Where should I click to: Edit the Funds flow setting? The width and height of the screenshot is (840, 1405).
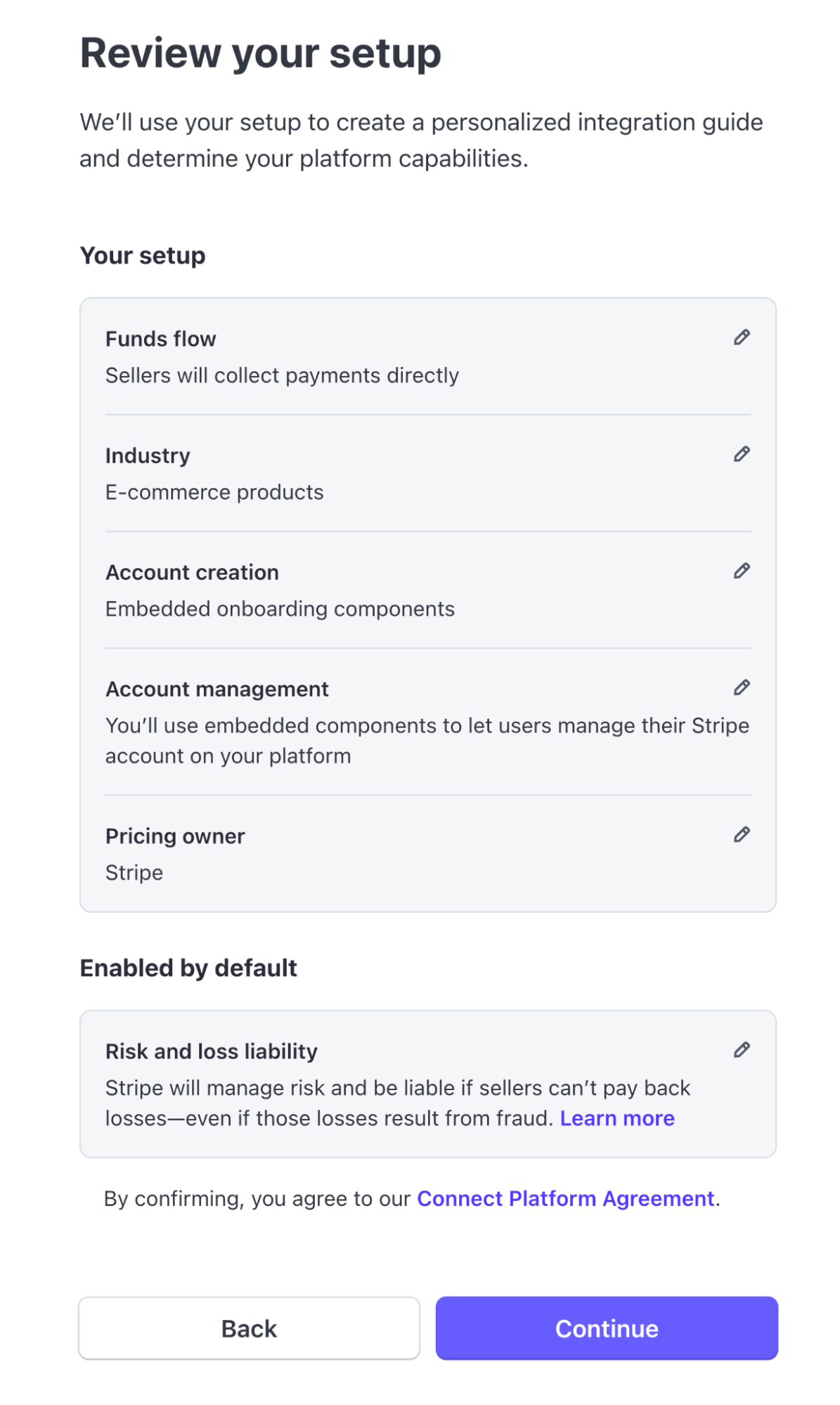(x=742, y=337)
